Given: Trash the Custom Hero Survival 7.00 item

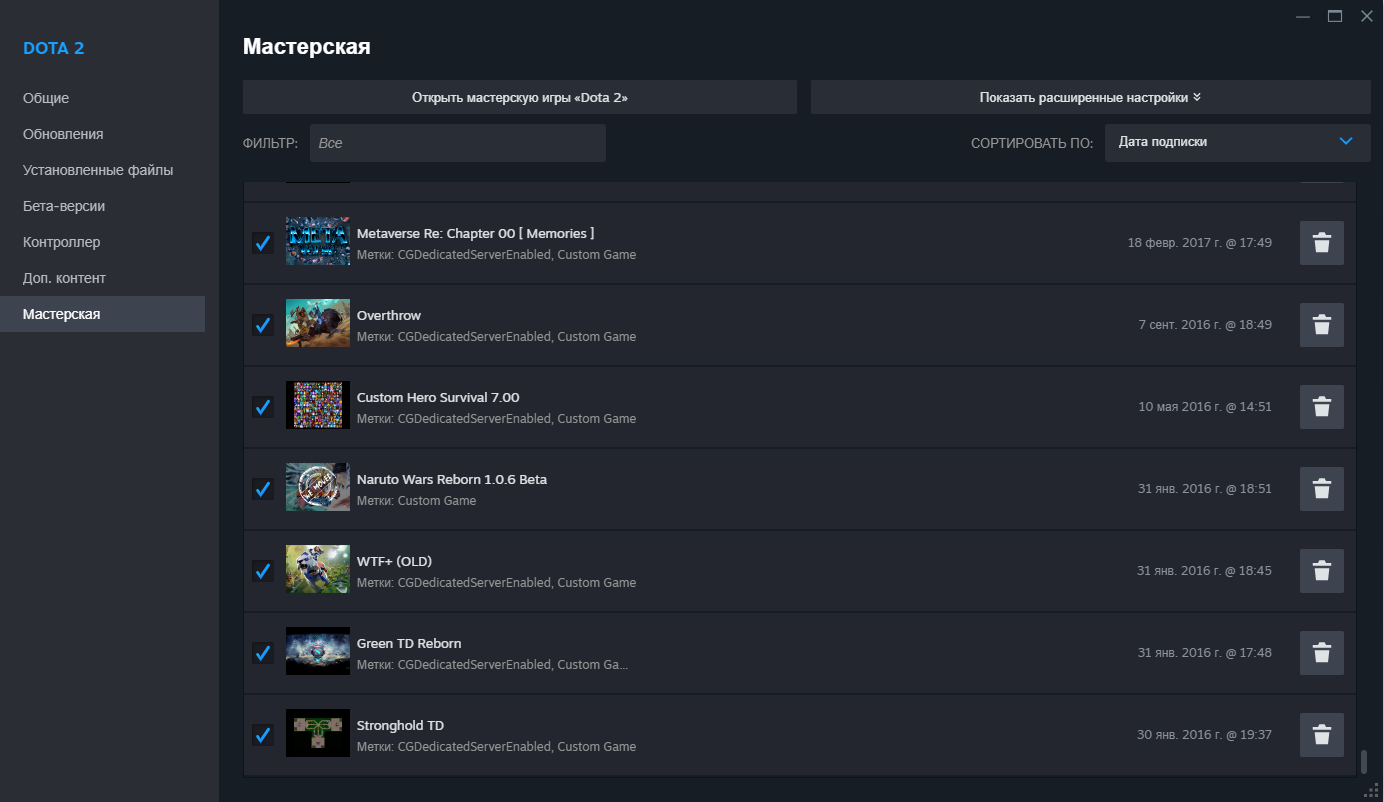Looking at the screenshot, I should (x=1321, y=407).
